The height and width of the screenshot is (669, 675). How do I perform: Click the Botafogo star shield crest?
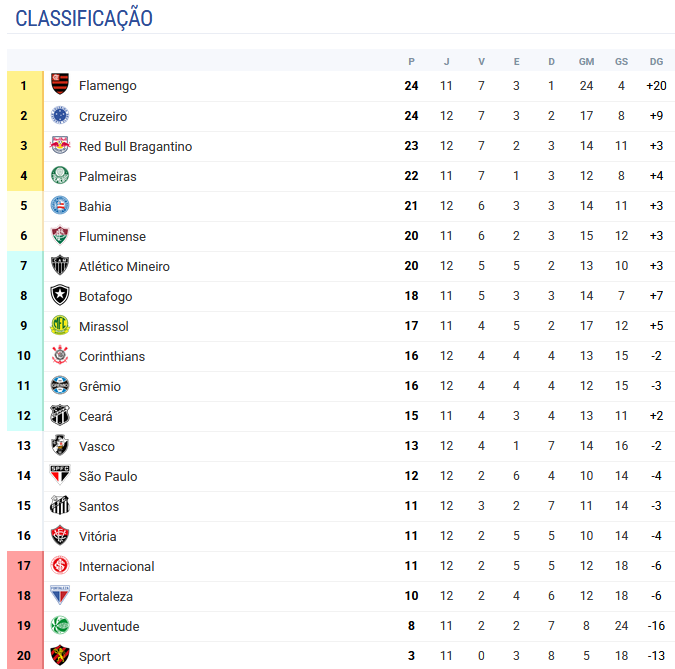pyautogui.click(x=60, y=295)
